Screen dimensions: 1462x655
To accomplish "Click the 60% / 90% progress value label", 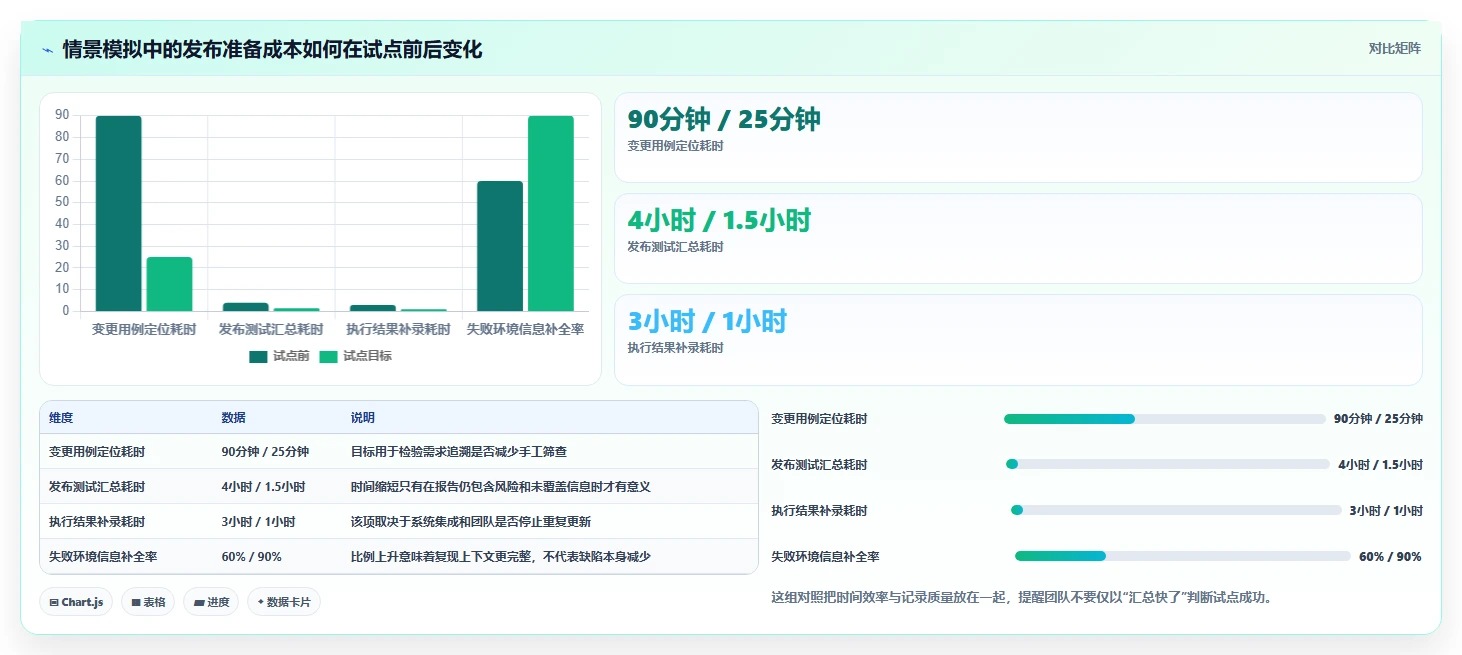I will tap(1390, 557).
